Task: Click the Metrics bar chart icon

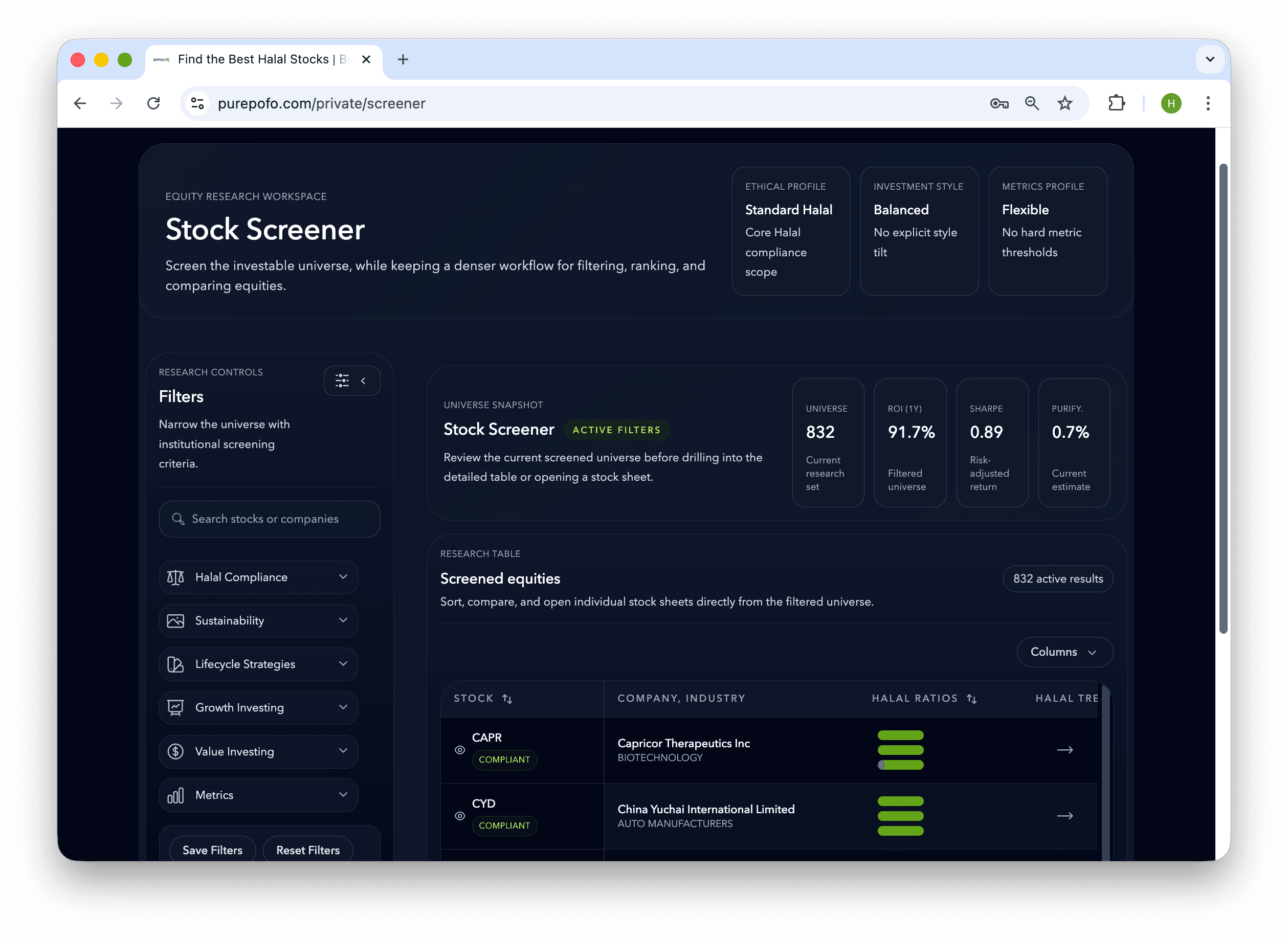Action: pyautogui.click(x=175, y=795)
